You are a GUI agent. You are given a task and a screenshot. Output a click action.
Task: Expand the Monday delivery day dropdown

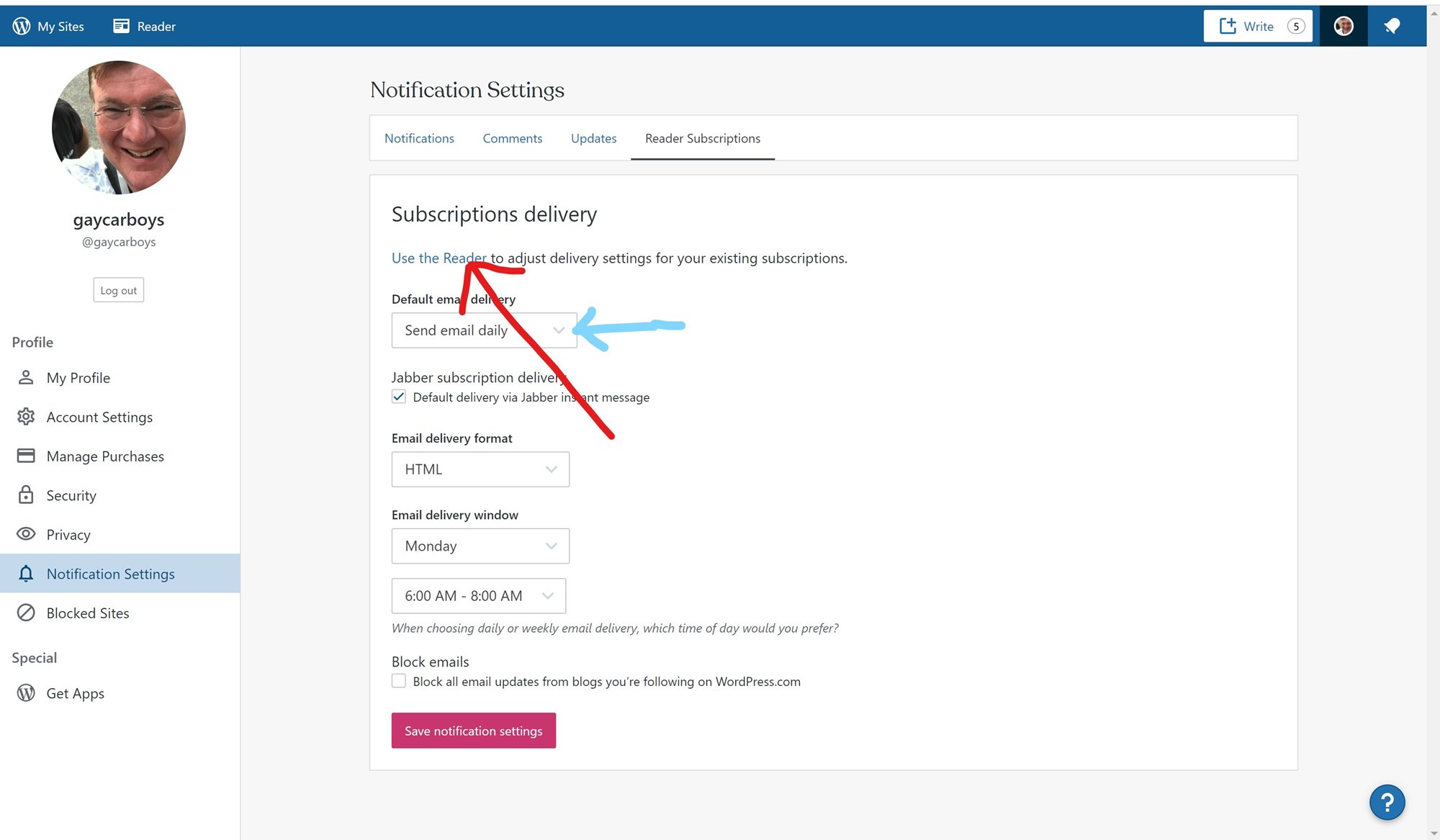pyautogui.click(x=480, y=546)
